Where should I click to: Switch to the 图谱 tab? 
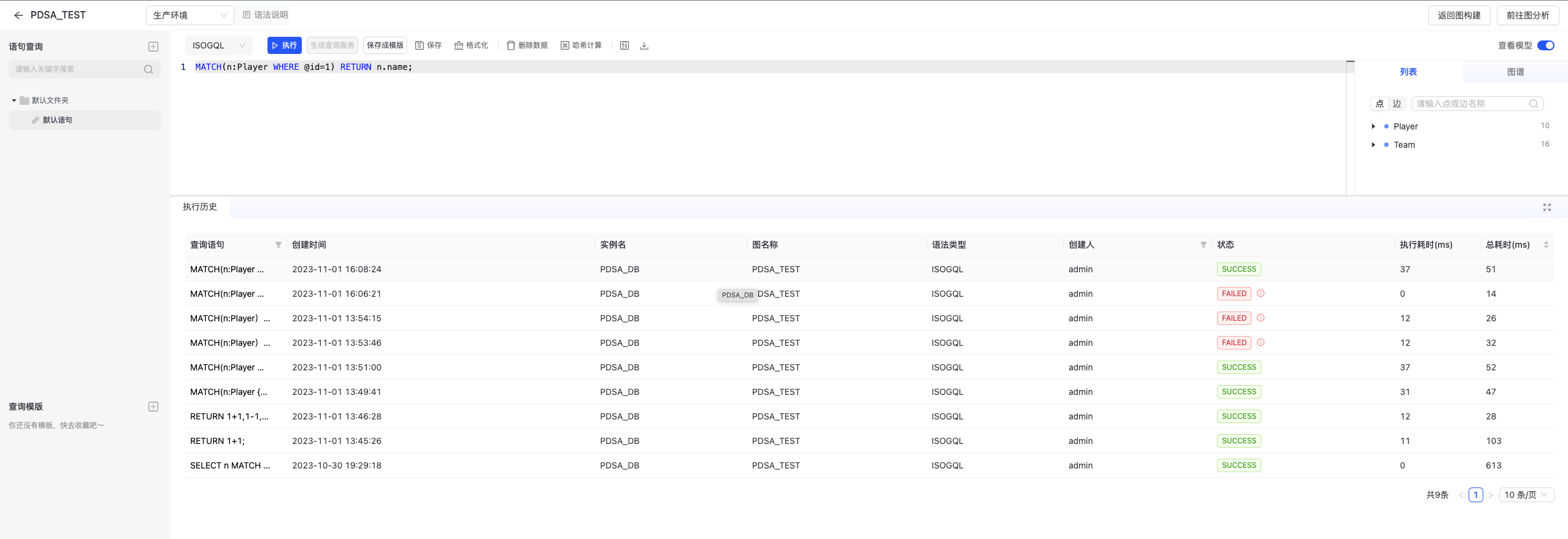pos(1515,72)
